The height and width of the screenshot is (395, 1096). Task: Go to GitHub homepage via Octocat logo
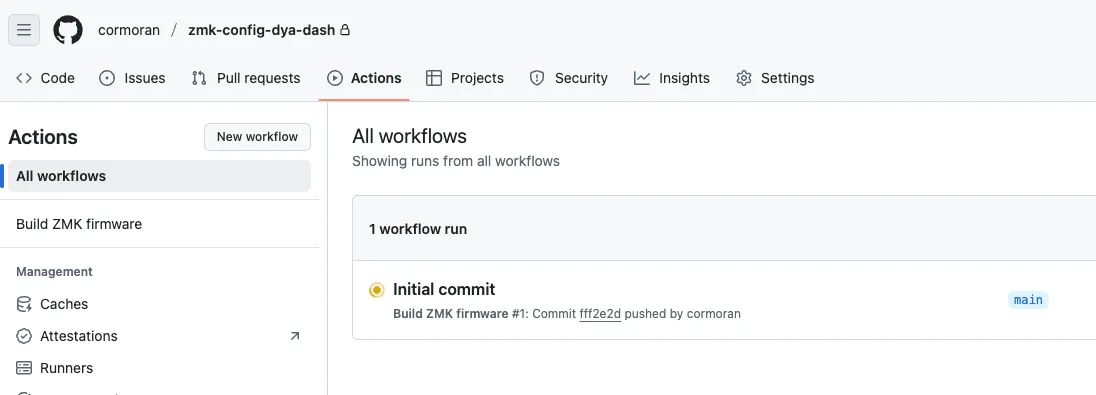(x=68, y=30)
